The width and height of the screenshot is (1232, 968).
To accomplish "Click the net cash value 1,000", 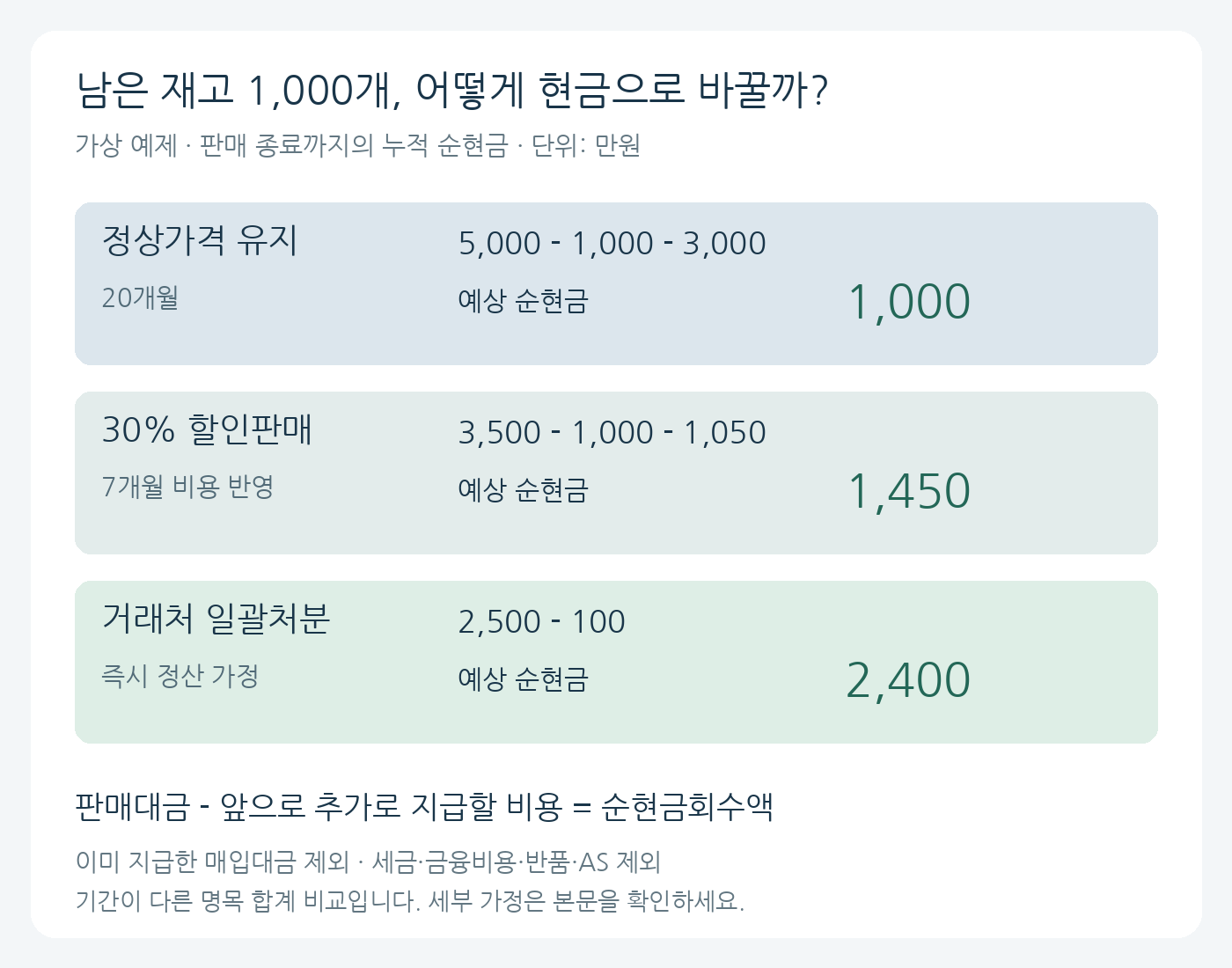I will tap(909, 302).
